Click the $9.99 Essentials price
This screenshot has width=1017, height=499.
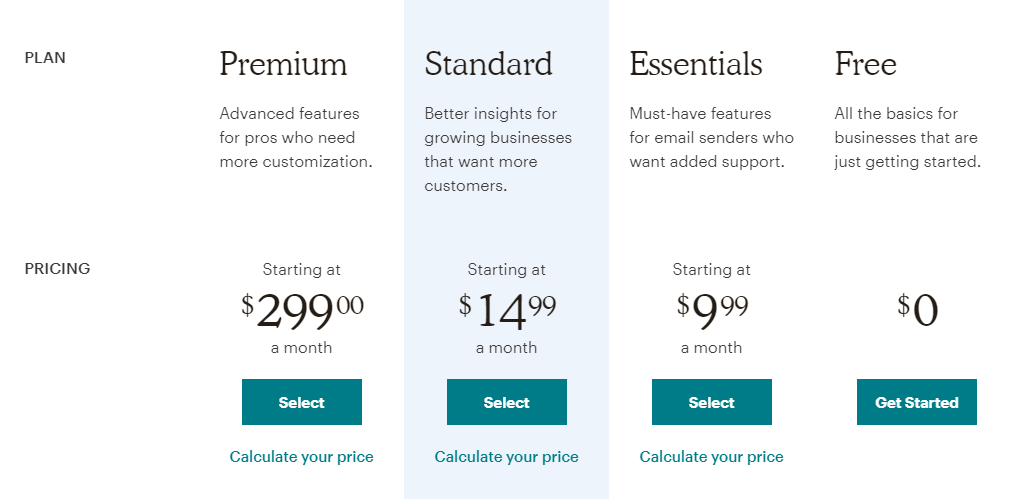point(712,310)
